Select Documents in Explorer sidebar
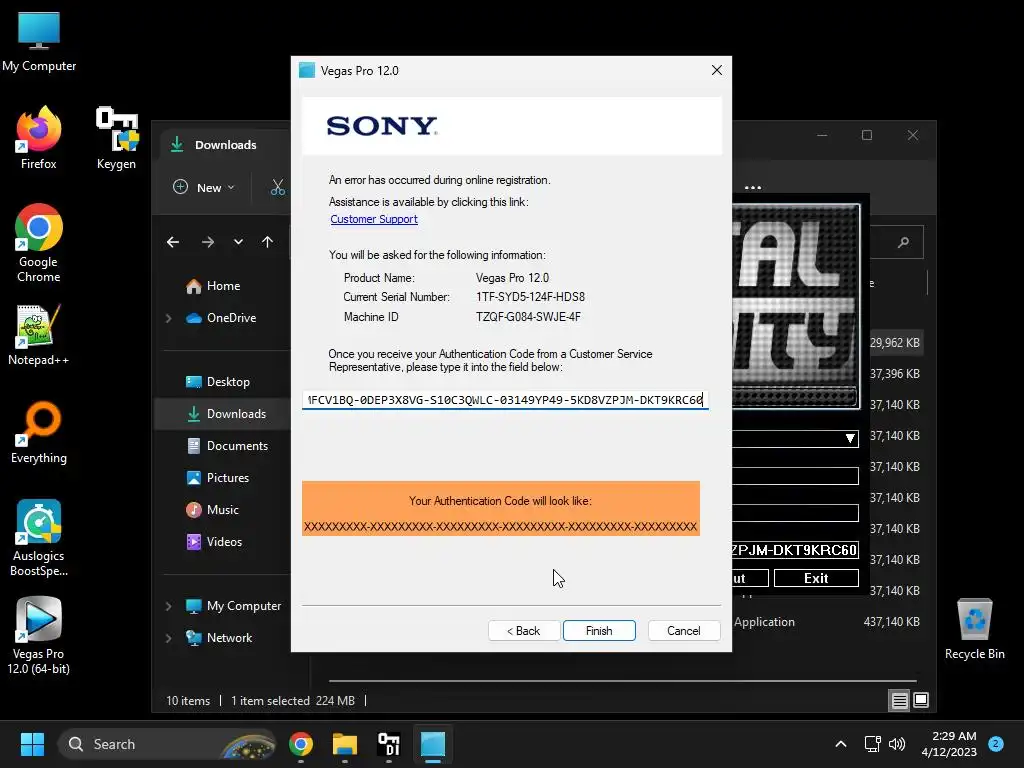This screenshot has width=1024, height=768. [237, 446]
